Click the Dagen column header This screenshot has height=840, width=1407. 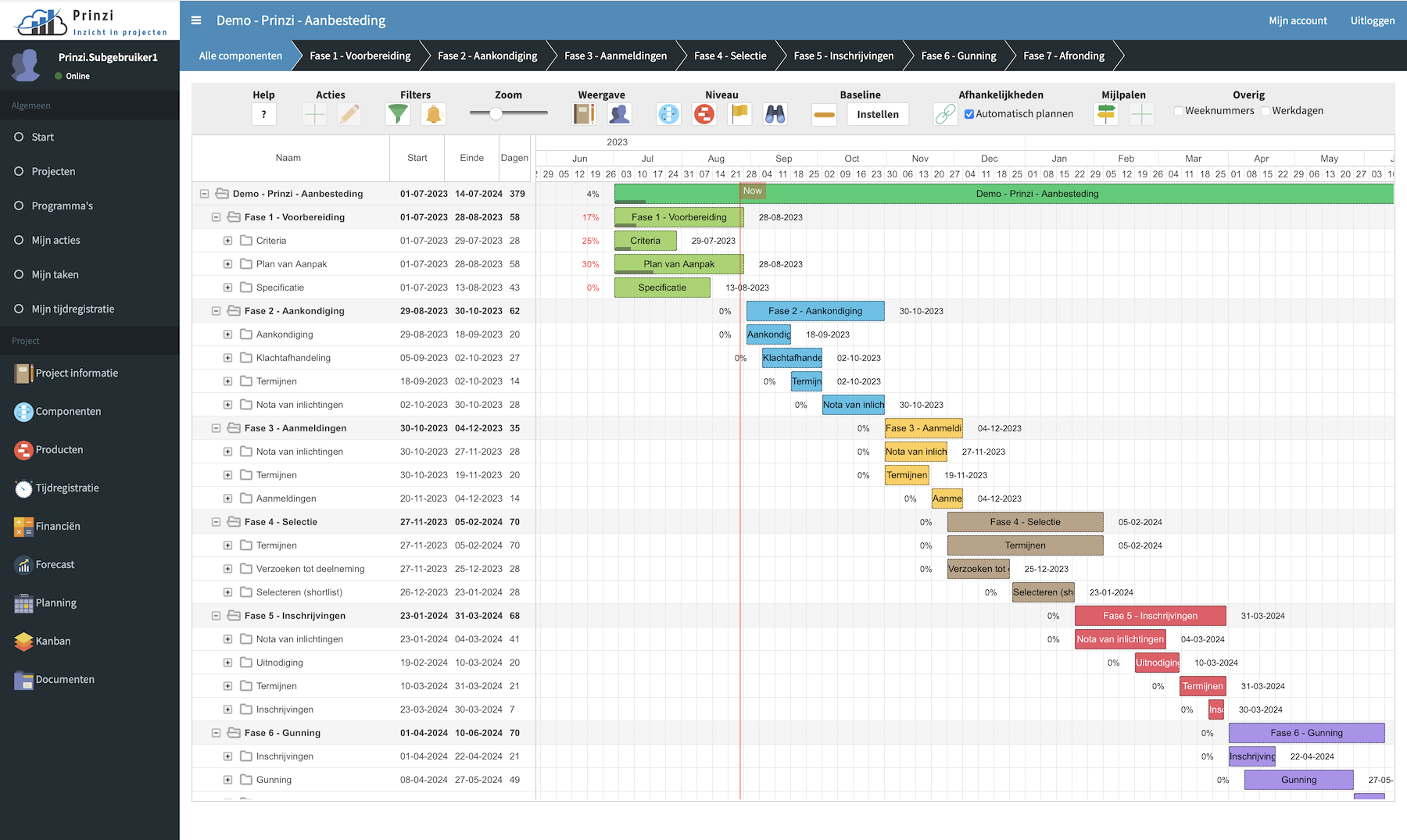(x=514, y=158)
